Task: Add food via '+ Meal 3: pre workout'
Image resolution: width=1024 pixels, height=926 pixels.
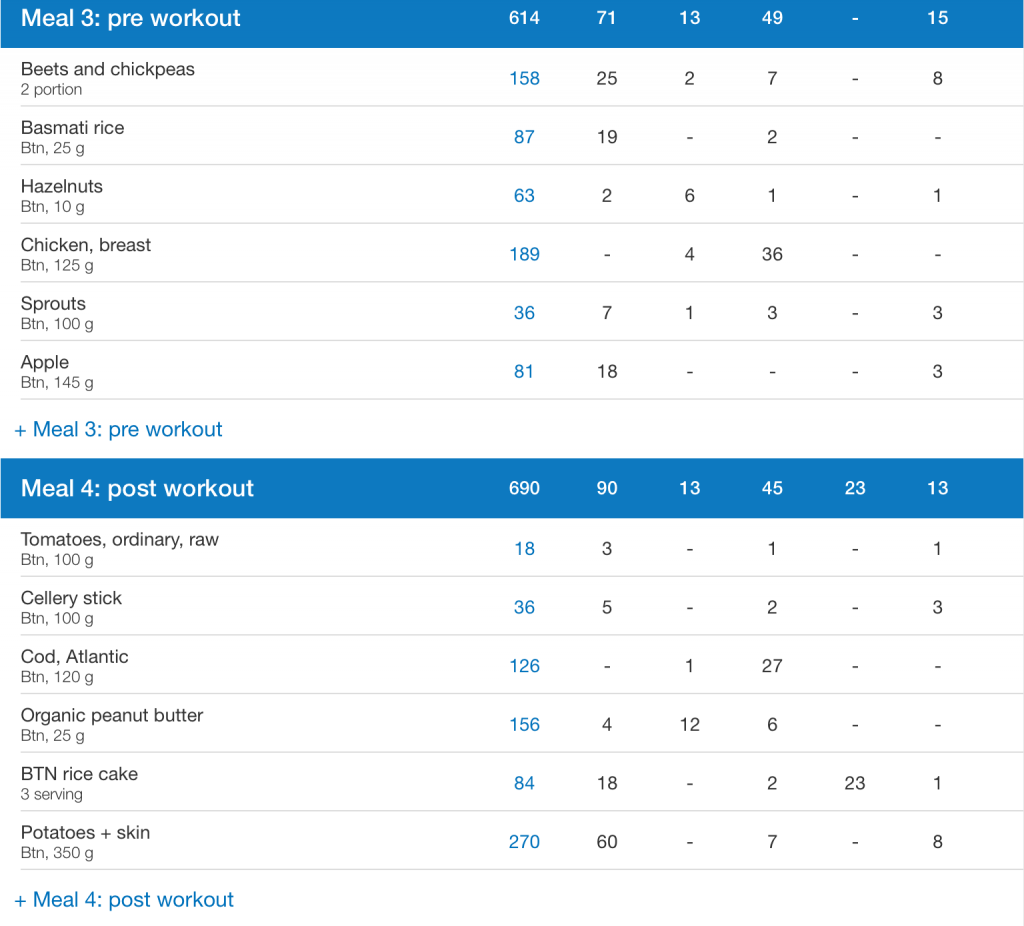Action: pos(119,430)
